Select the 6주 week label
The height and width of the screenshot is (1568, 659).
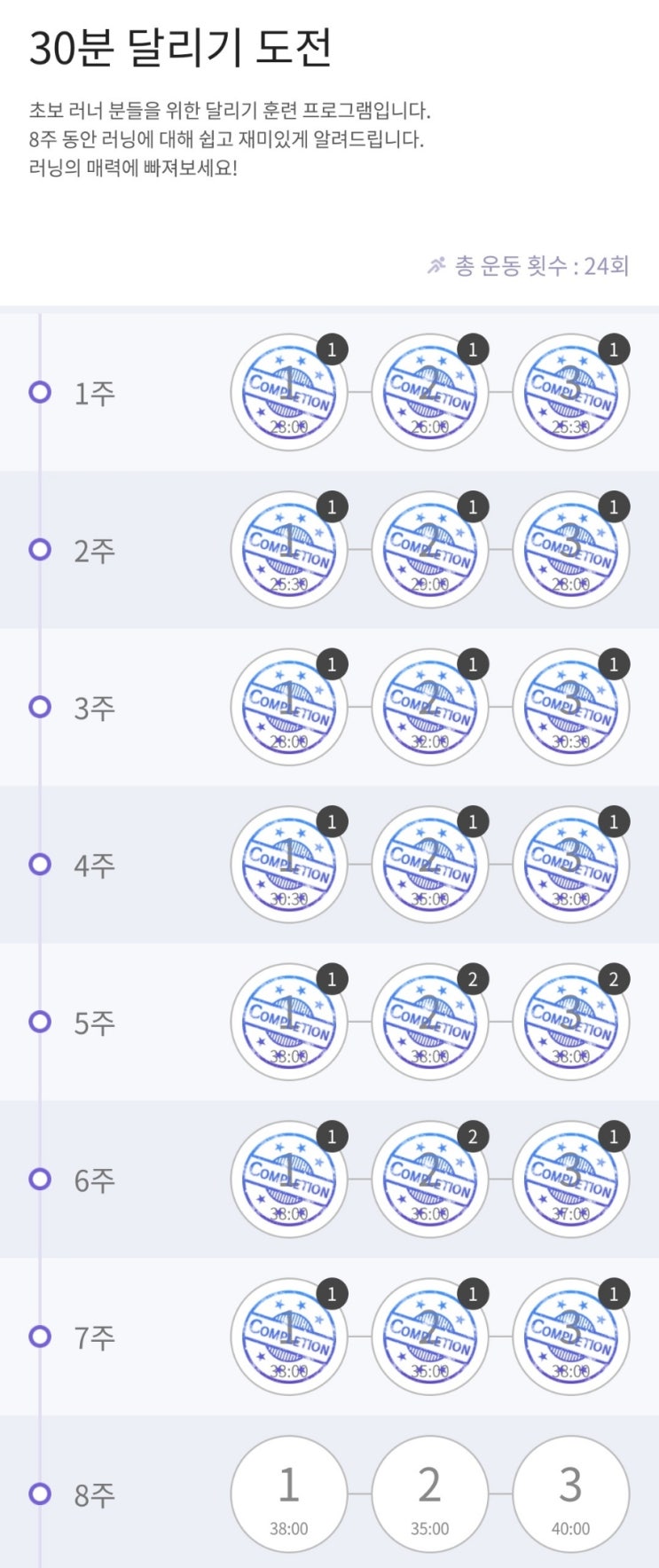[x=94, y=1180]
